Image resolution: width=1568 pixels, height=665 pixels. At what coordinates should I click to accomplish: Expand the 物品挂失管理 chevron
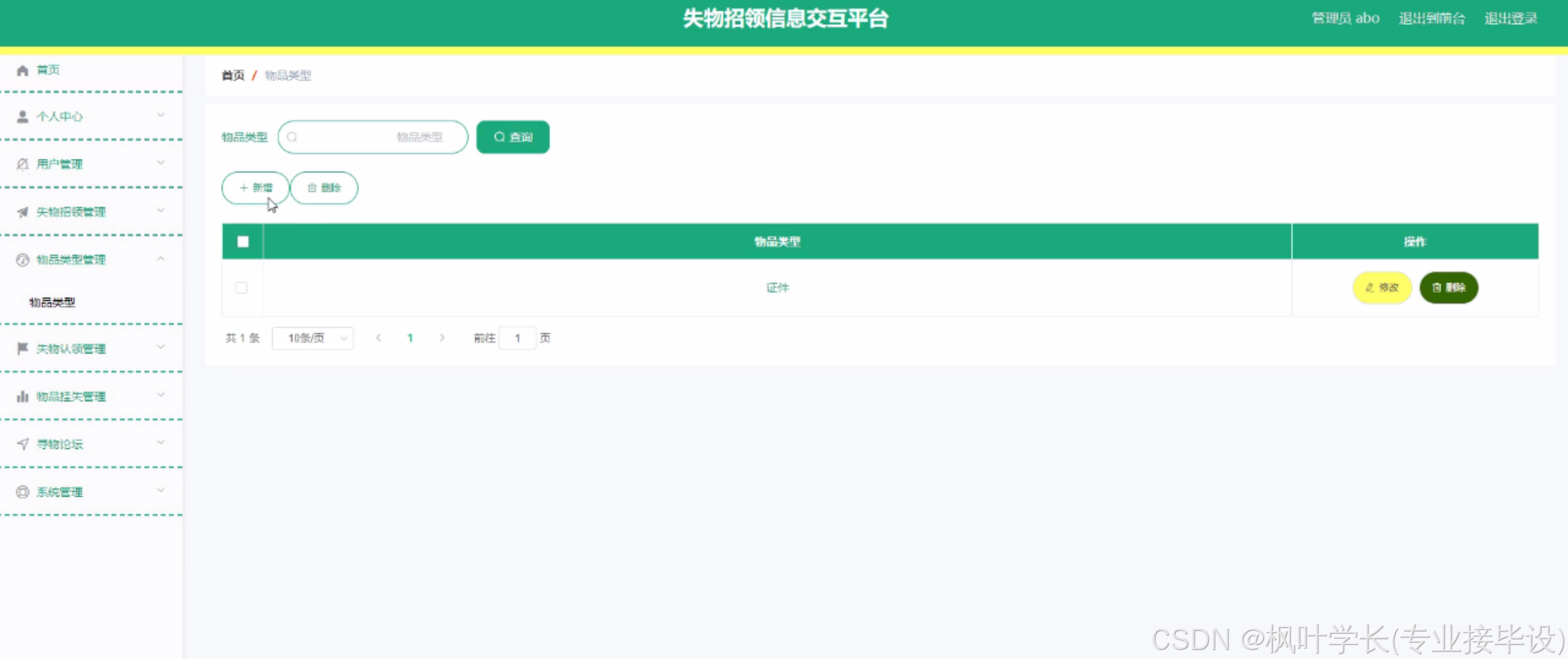tap(161, 395)
